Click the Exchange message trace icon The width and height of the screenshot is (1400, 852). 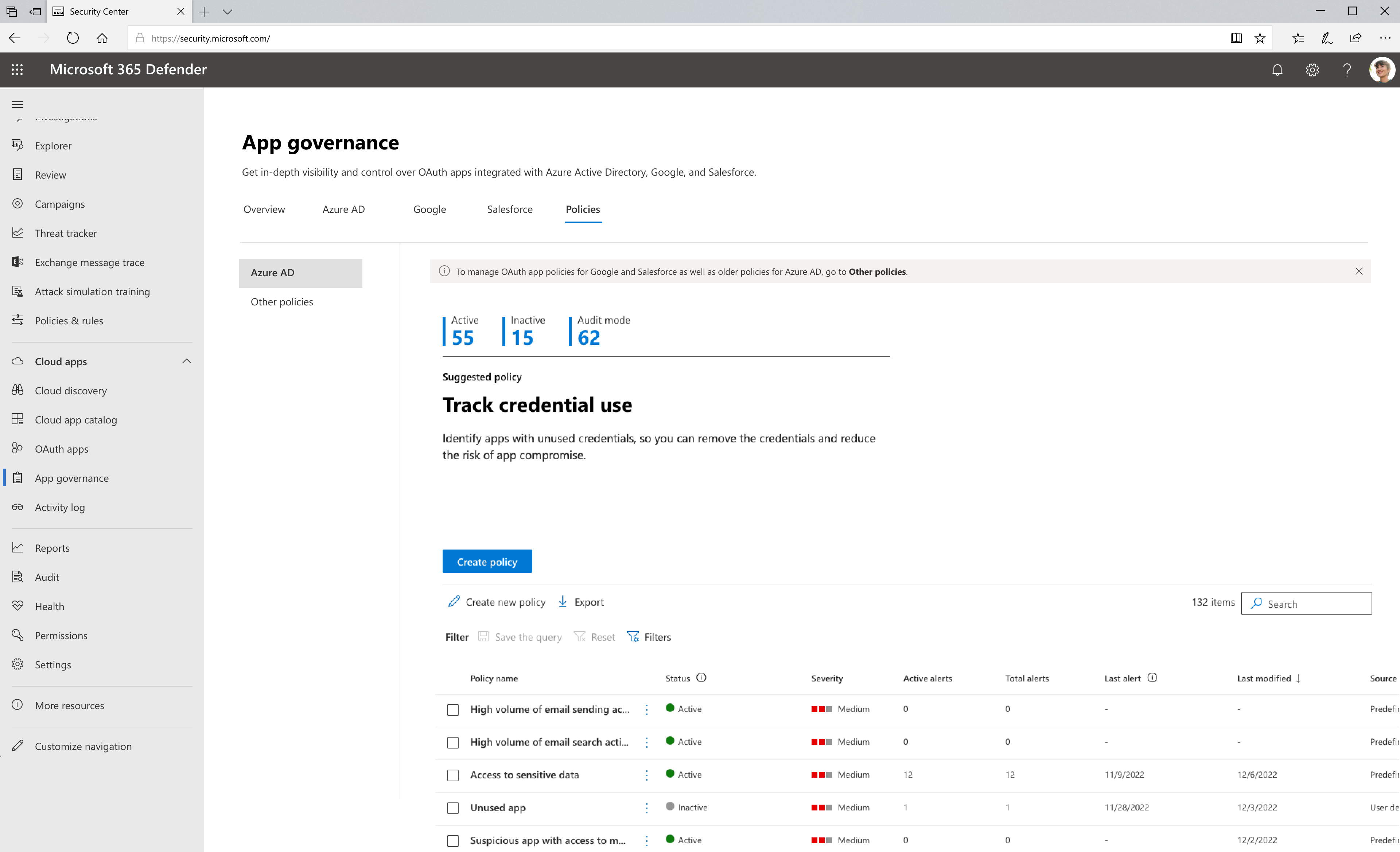[18, 262]
